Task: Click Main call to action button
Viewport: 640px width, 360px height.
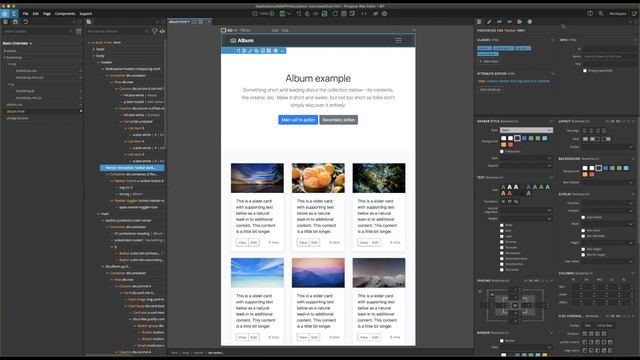Action: (x=298, y=120)
